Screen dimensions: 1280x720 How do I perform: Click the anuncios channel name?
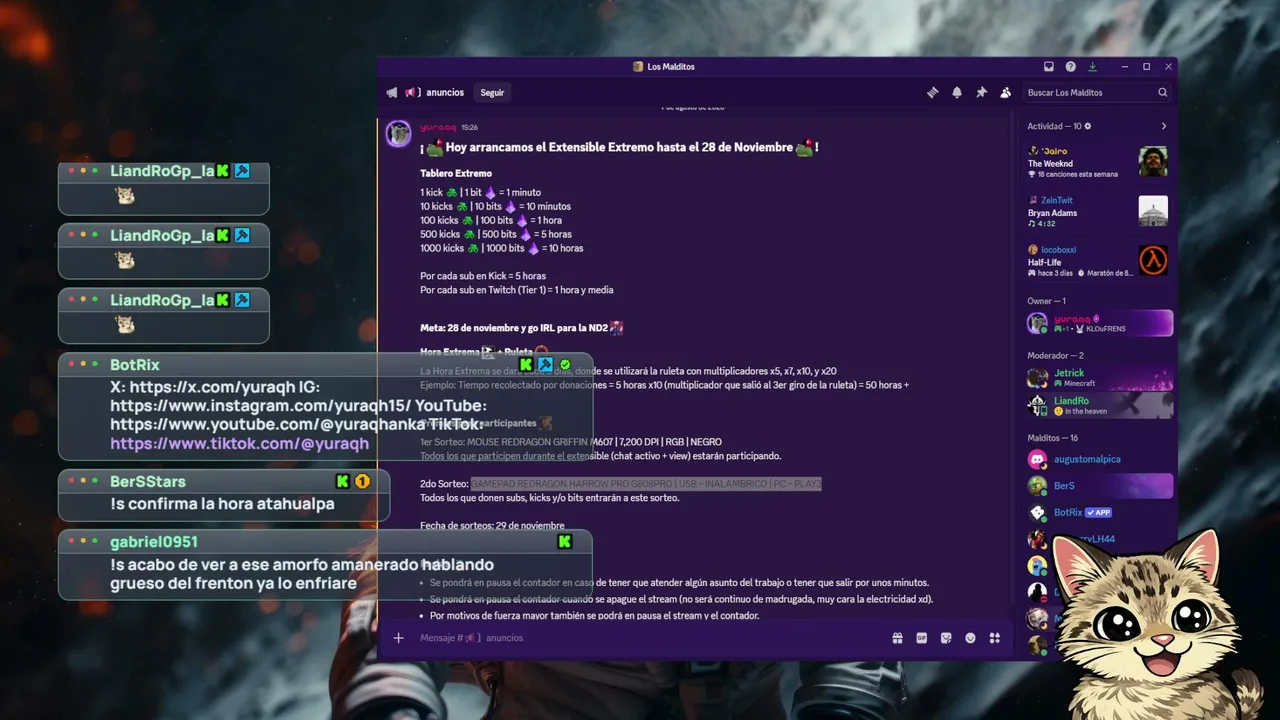click(x=445, y=92)
